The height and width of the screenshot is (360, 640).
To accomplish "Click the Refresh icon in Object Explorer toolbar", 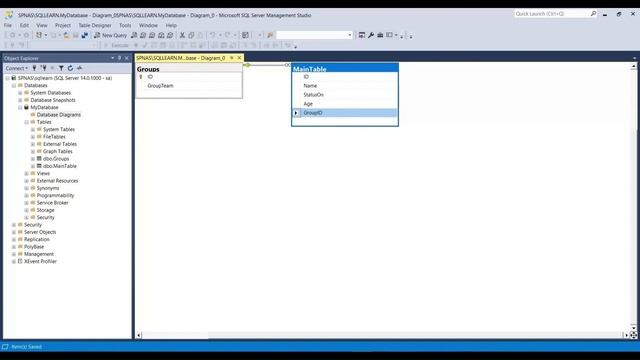I will [x=70, y=68].
